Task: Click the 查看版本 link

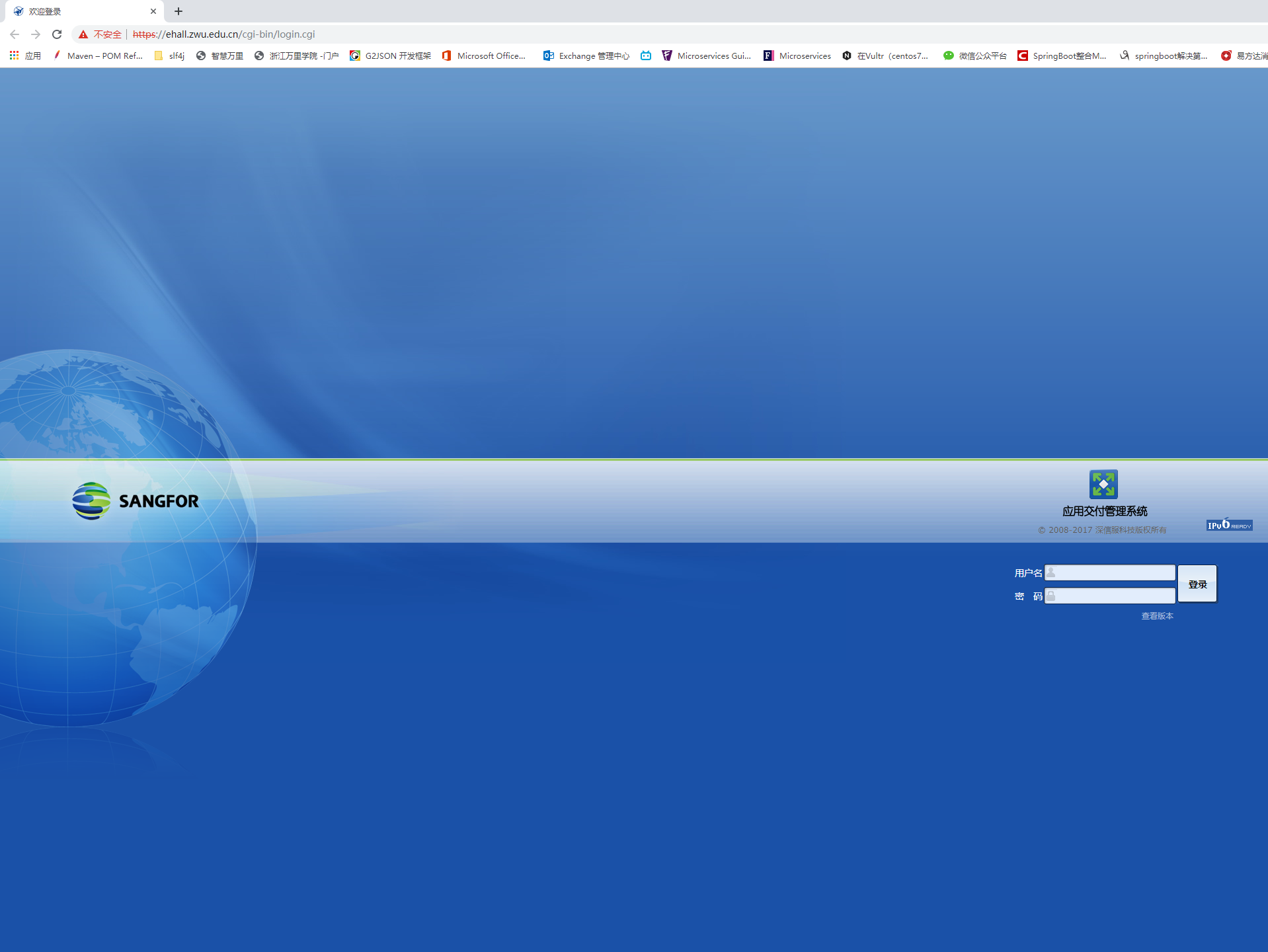Action: pos(1157,616)
